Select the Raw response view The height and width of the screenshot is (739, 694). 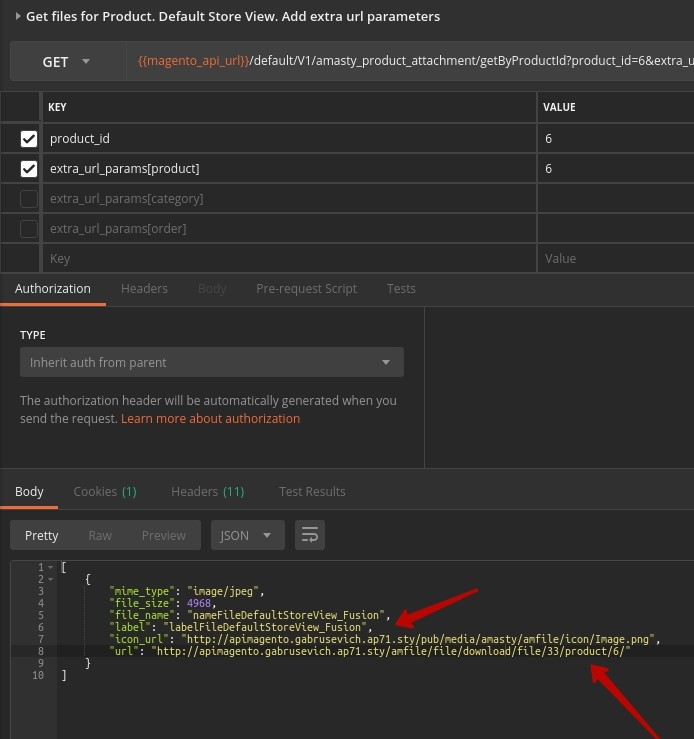[x=100, y=536]
